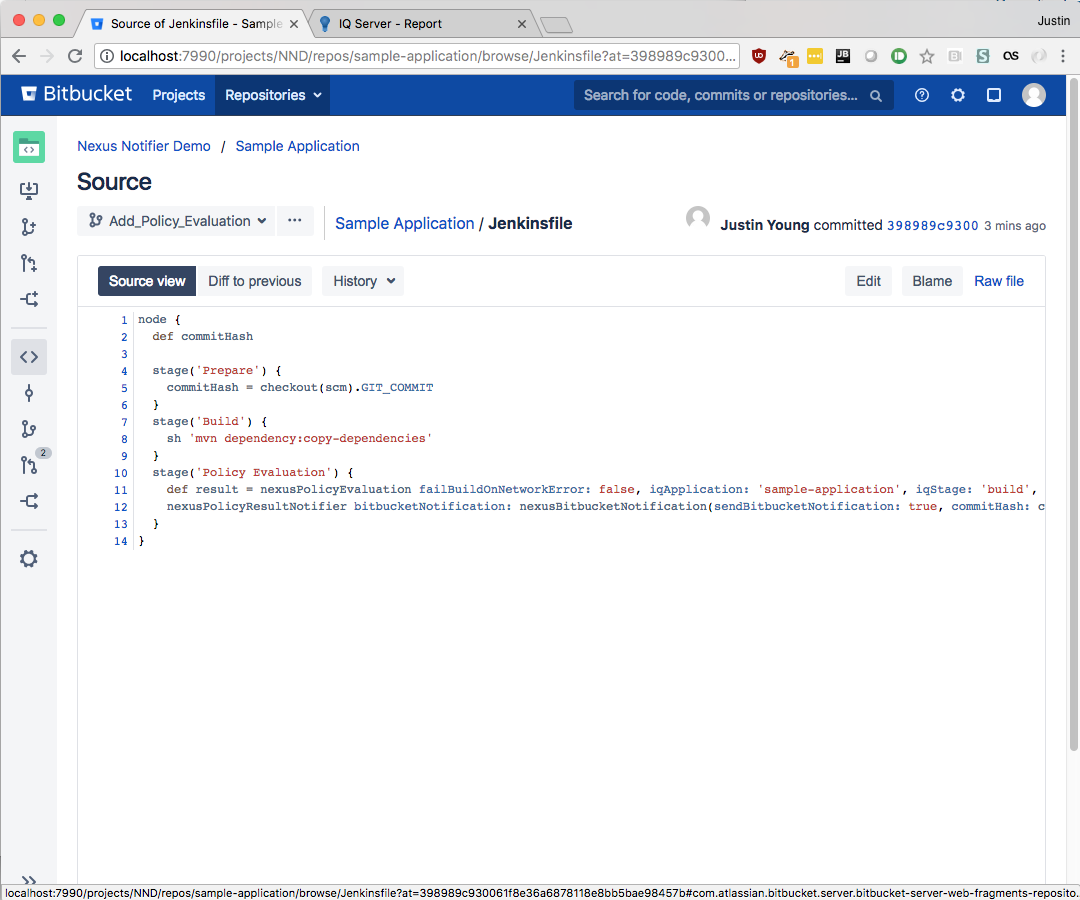1080x900 pixels.
Task: Expand the Add_Policy_Evaluation branch selector
Action: tap(175, 221)
